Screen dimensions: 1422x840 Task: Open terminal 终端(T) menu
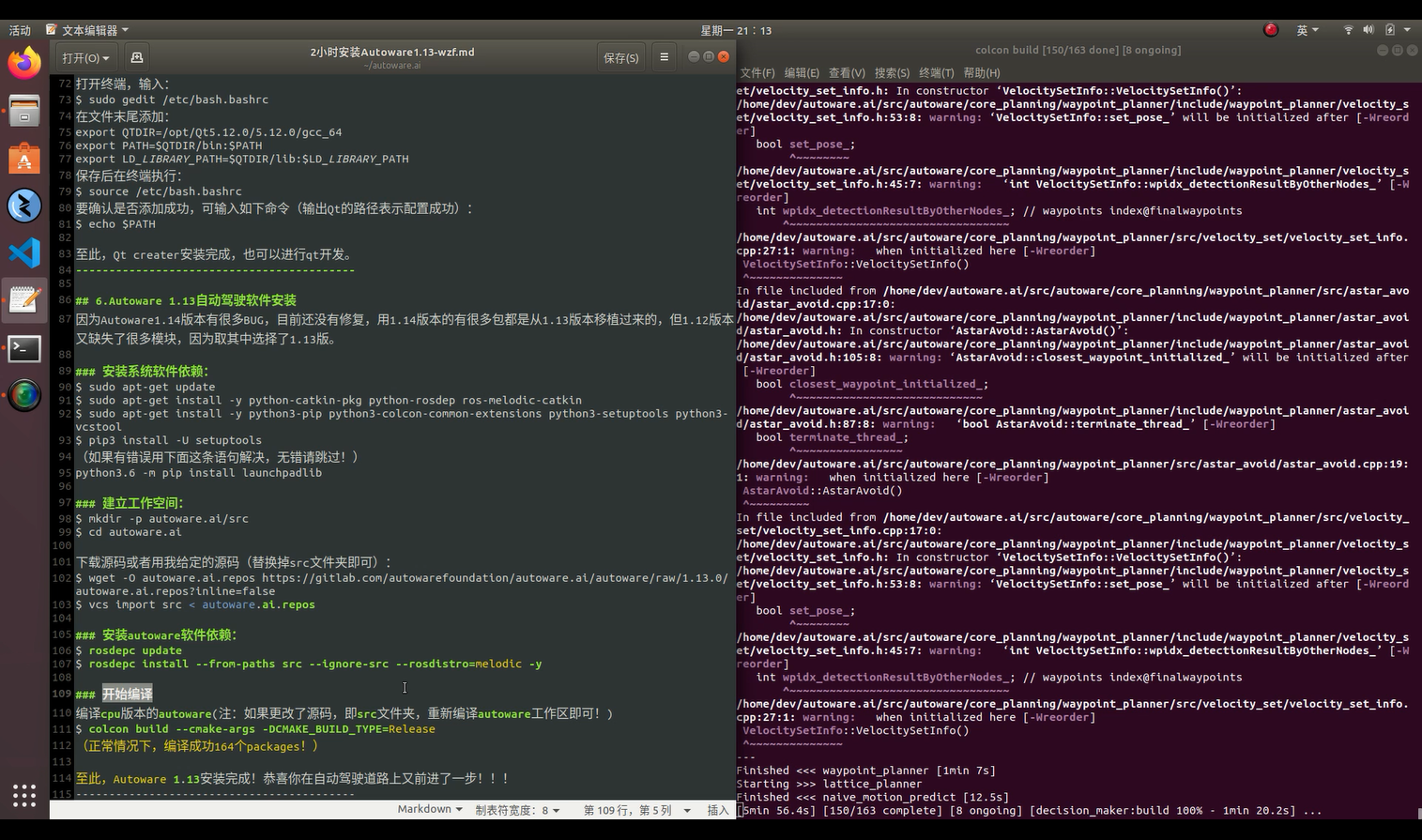[x=937, y=72]
